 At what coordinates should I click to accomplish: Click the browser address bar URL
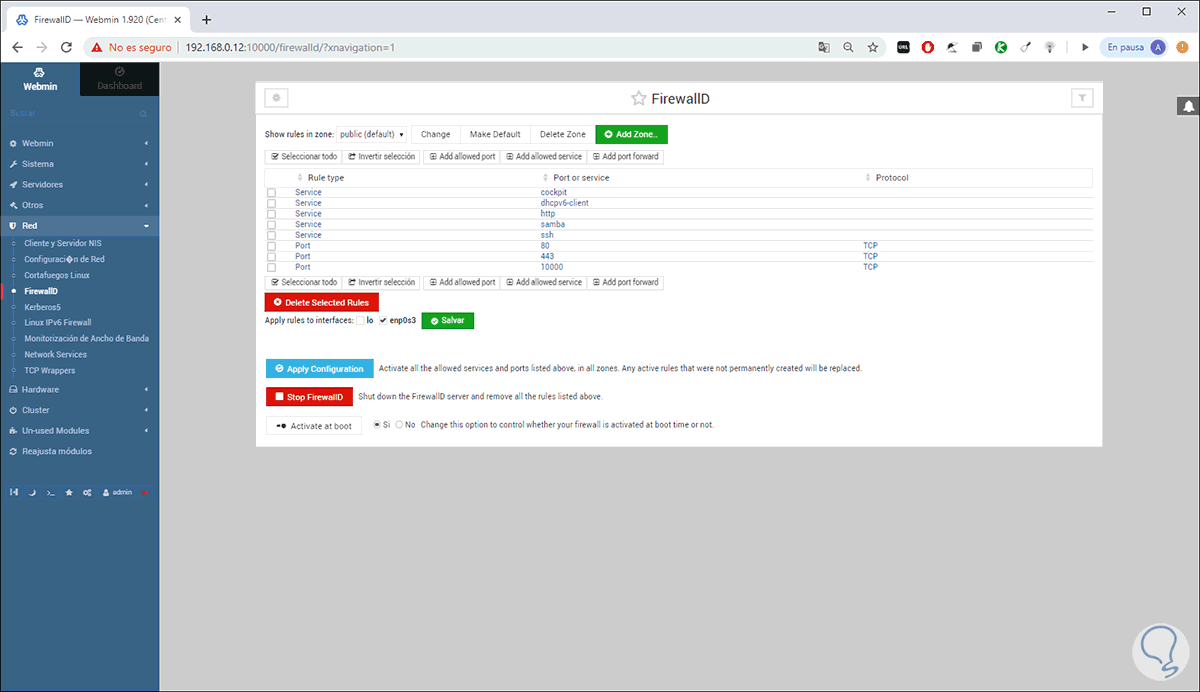click(x=291, y=47)
